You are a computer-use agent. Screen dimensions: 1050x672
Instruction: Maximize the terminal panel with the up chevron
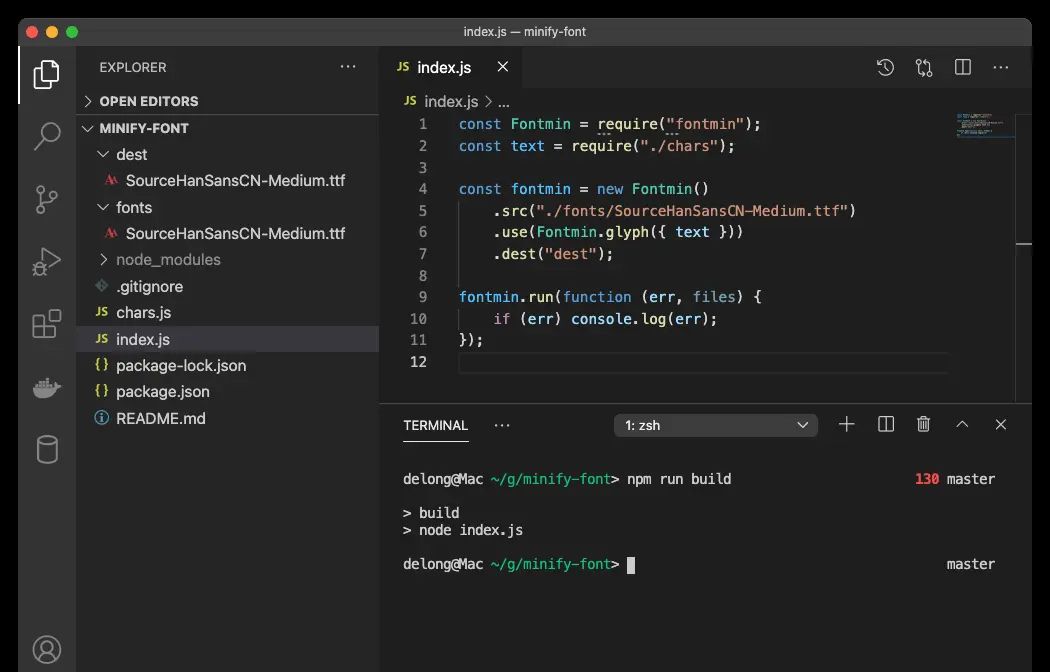coord(962,425)
